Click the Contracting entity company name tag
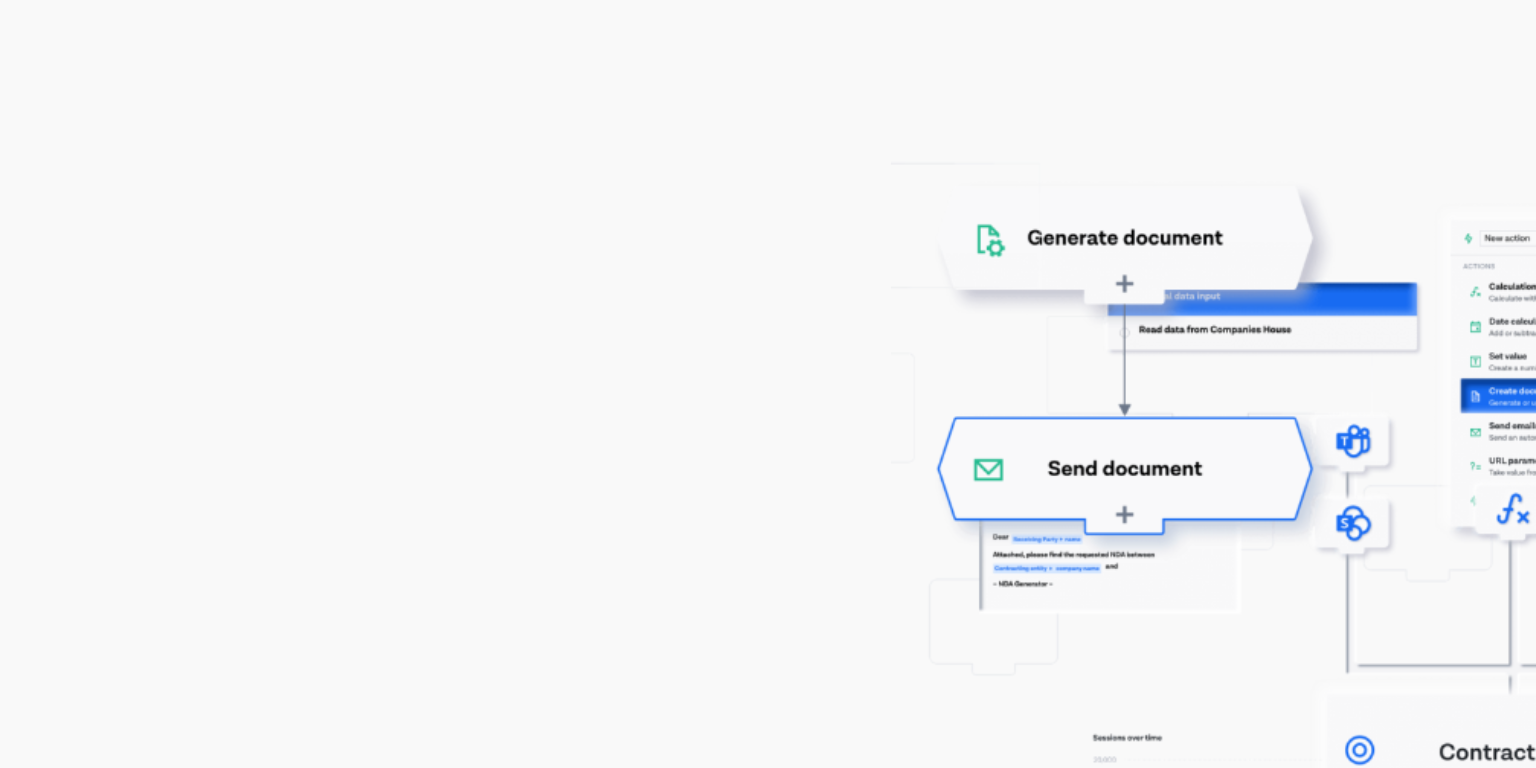This screenshot has width=1536, height=768. pyautogui.click(x=1047, y=568)
